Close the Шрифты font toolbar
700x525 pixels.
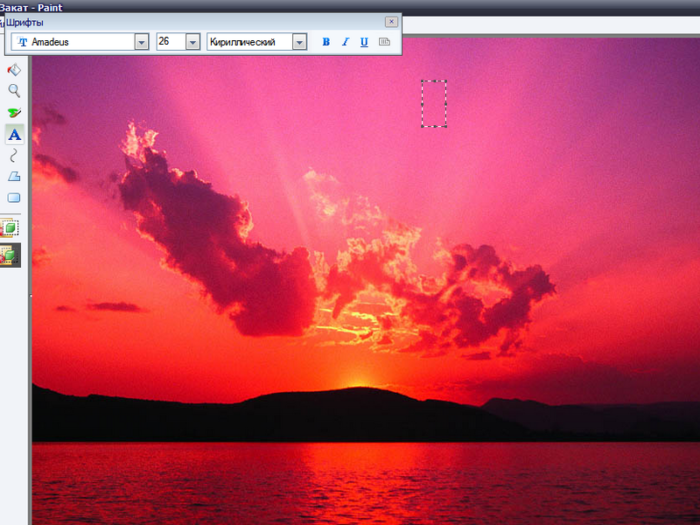pyautogui.click(x=391, y=21)
